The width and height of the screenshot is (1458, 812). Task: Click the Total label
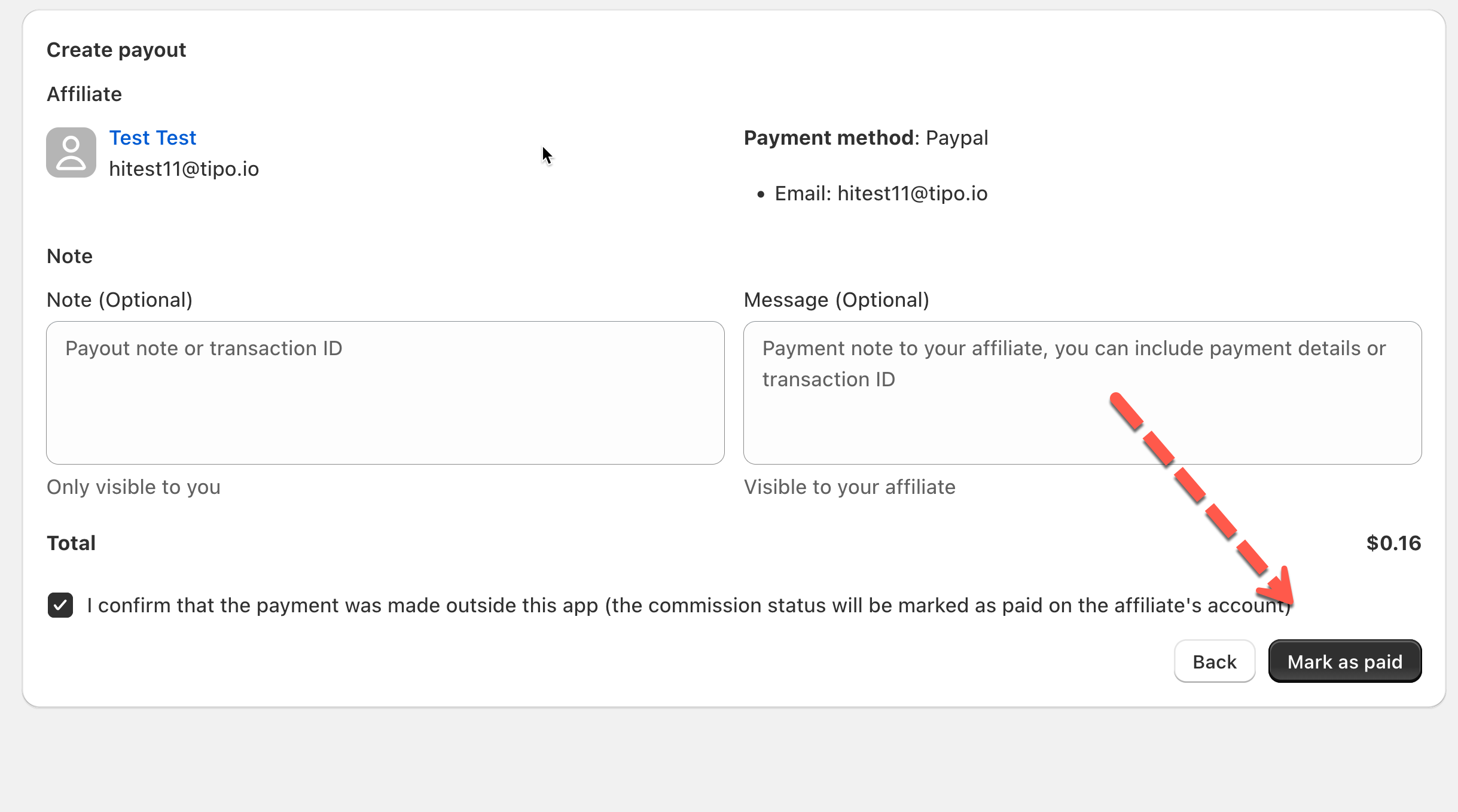tap(71, 543)
